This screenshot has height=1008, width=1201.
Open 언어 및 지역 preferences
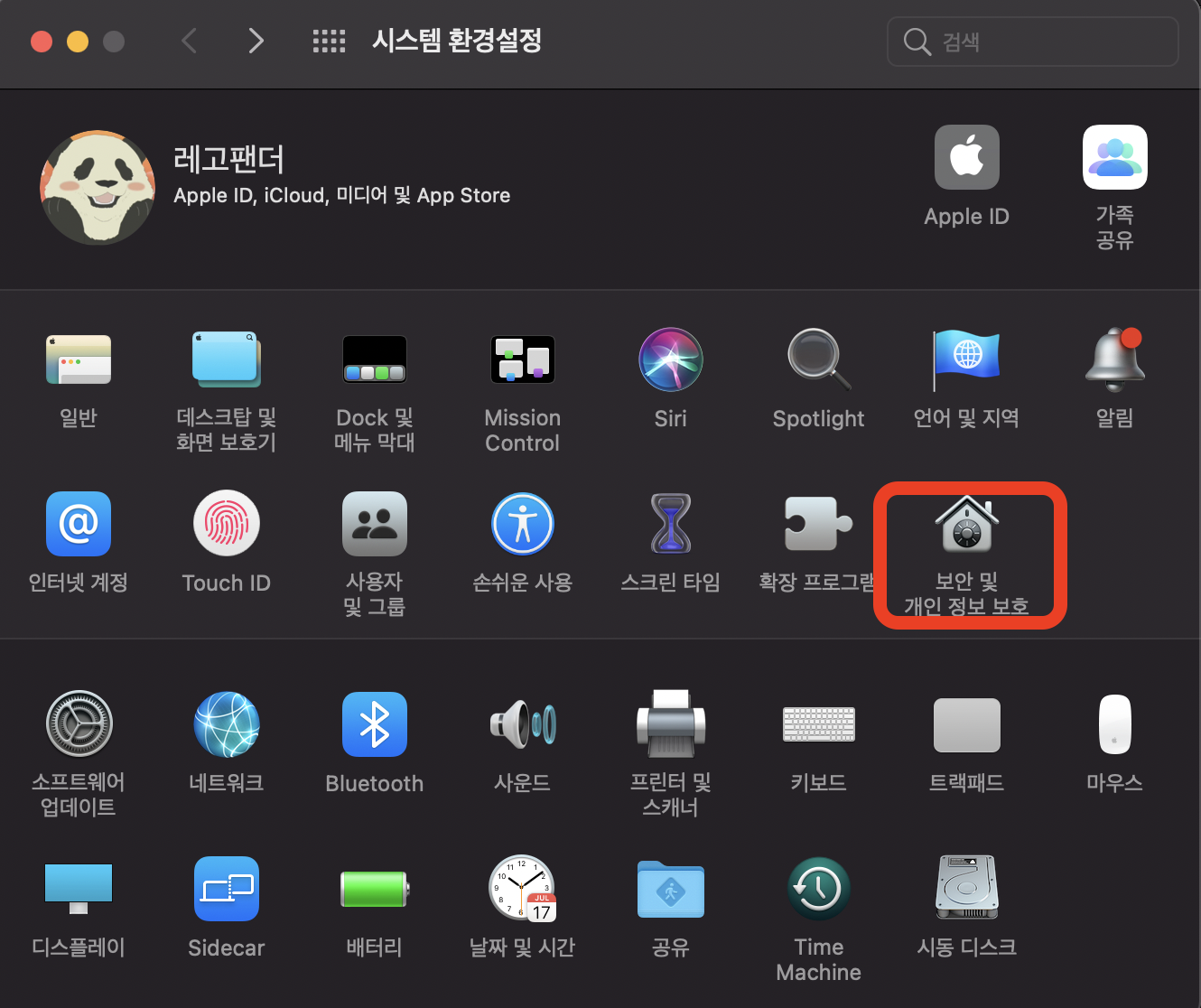966,359
